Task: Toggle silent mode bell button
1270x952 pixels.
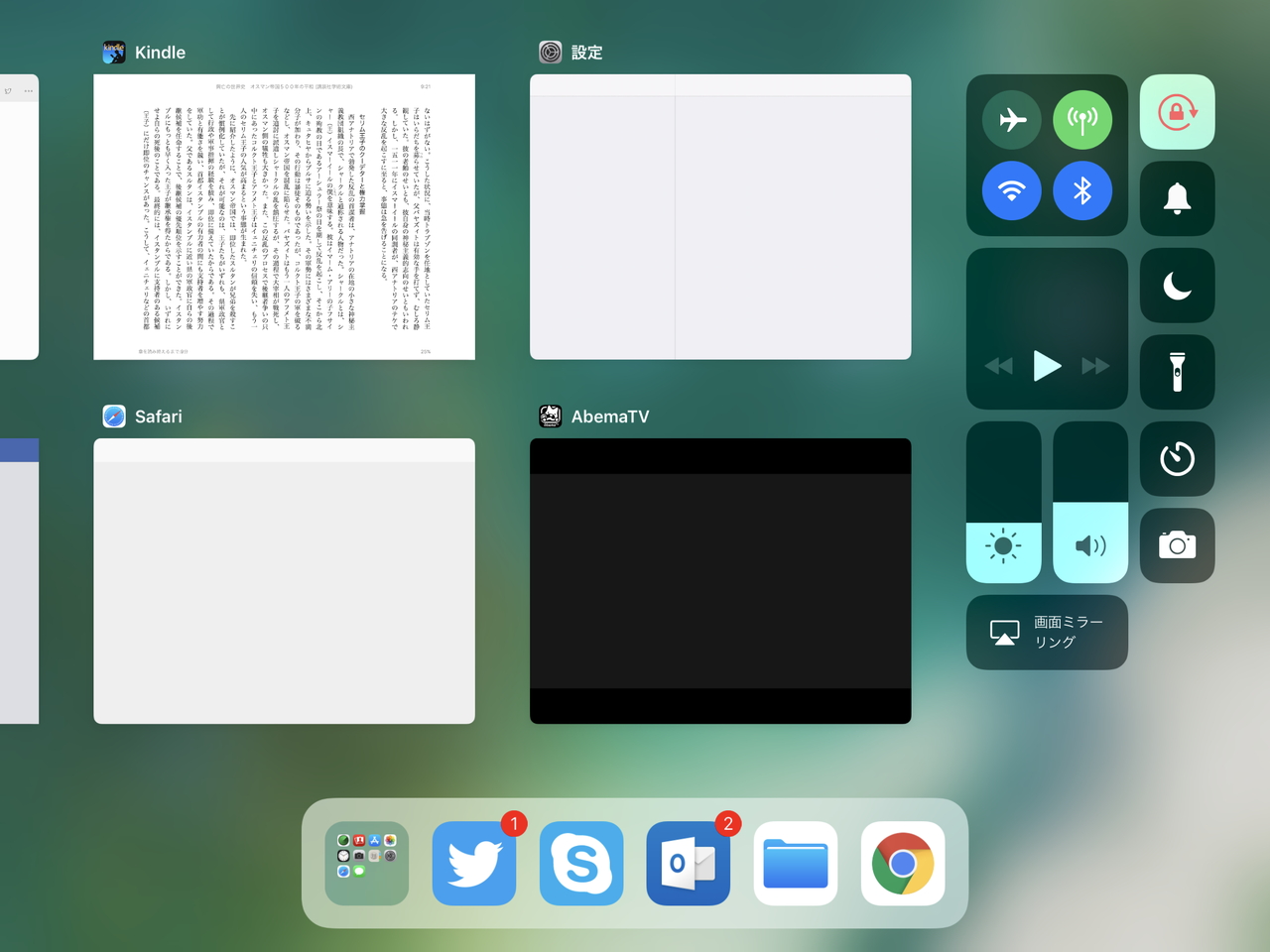Action: [1178, 198]
